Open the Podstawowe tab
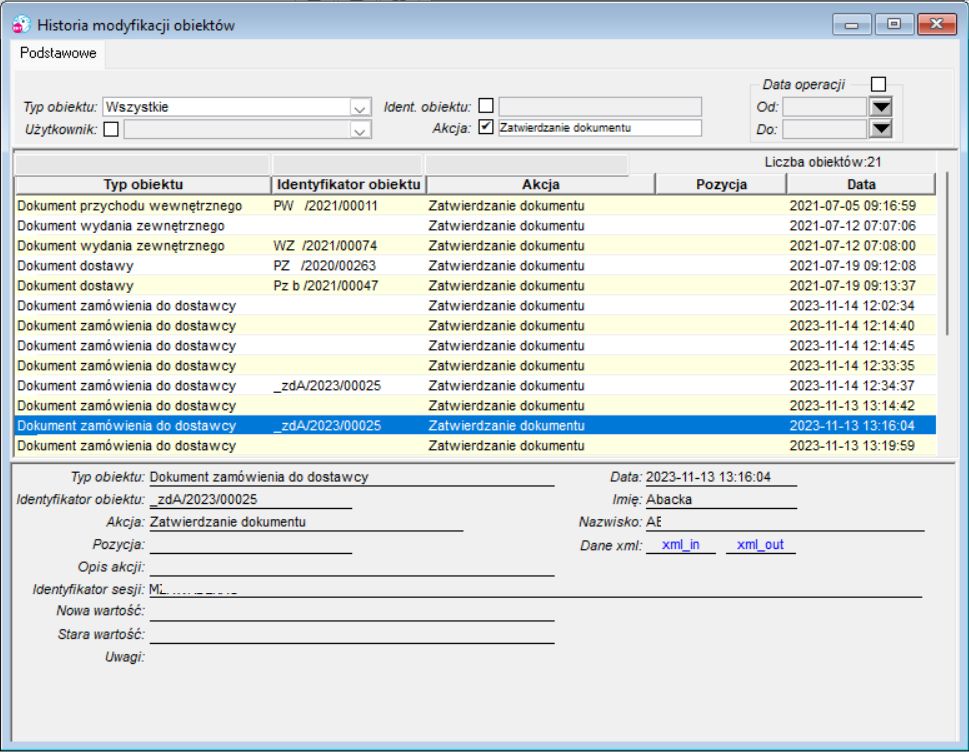 tap(58, 53)
